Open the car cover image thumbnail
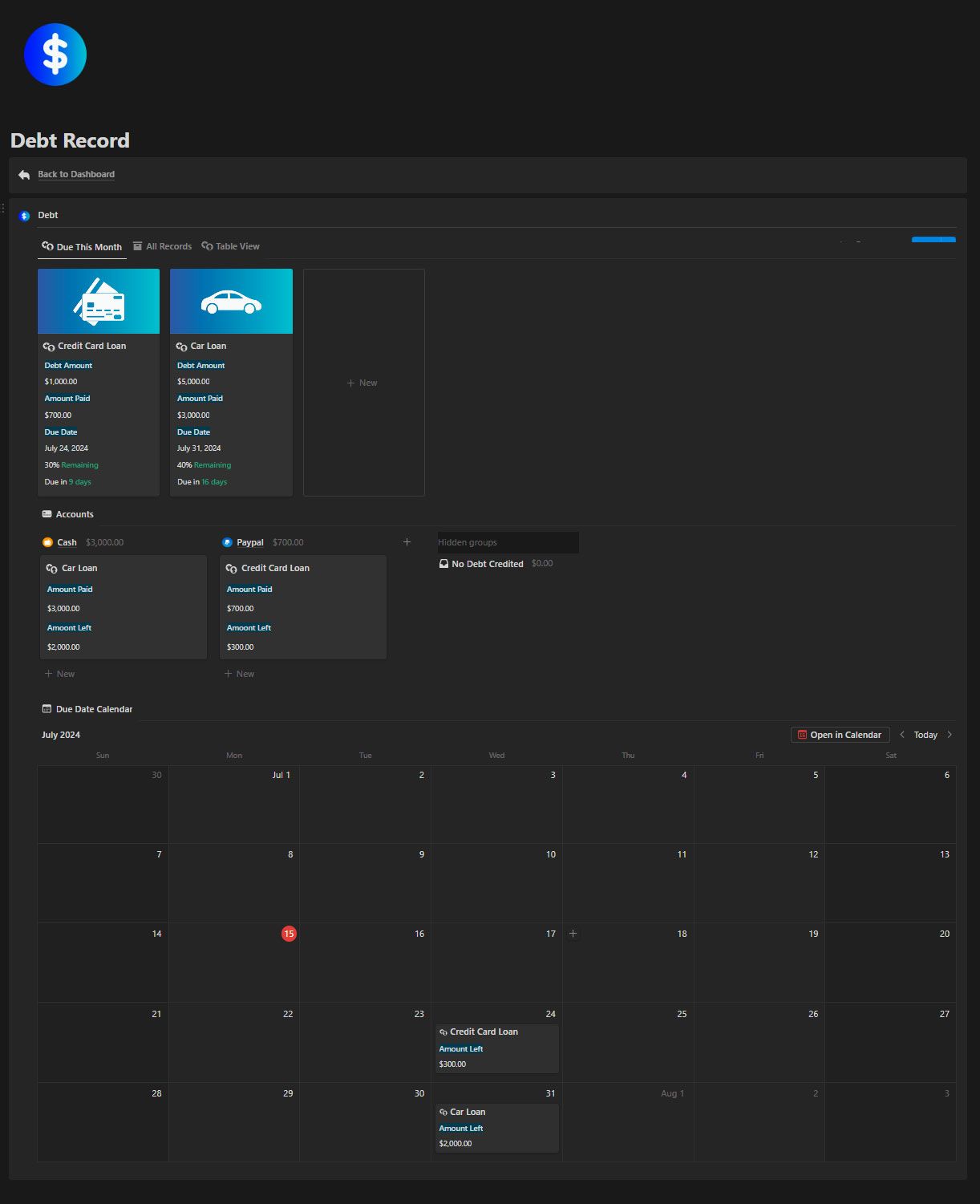This screenshot has width=980, height=1204. pyautogui.click(x=231, y=301)
